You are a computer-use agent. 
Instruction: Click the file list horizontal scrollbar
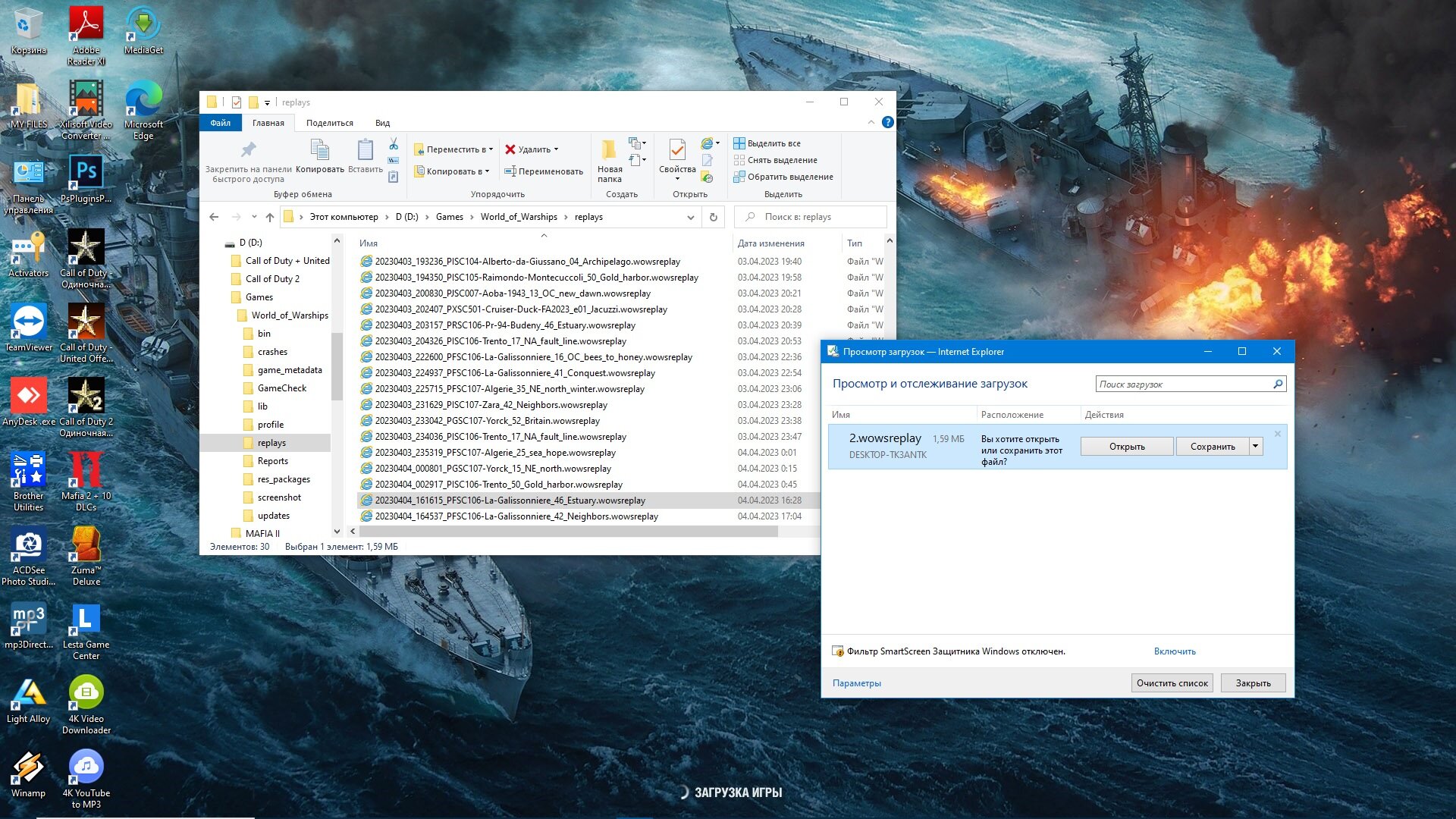coord(569,532)
